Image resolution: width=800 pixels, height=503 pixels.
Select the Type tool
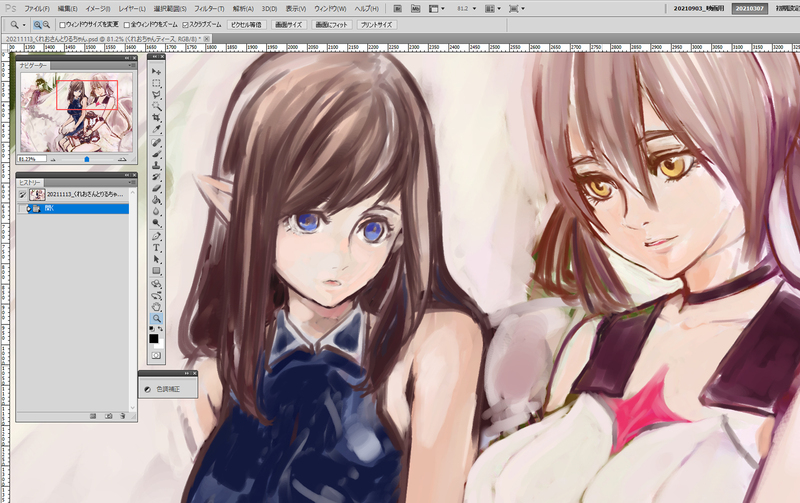point(157,248)
